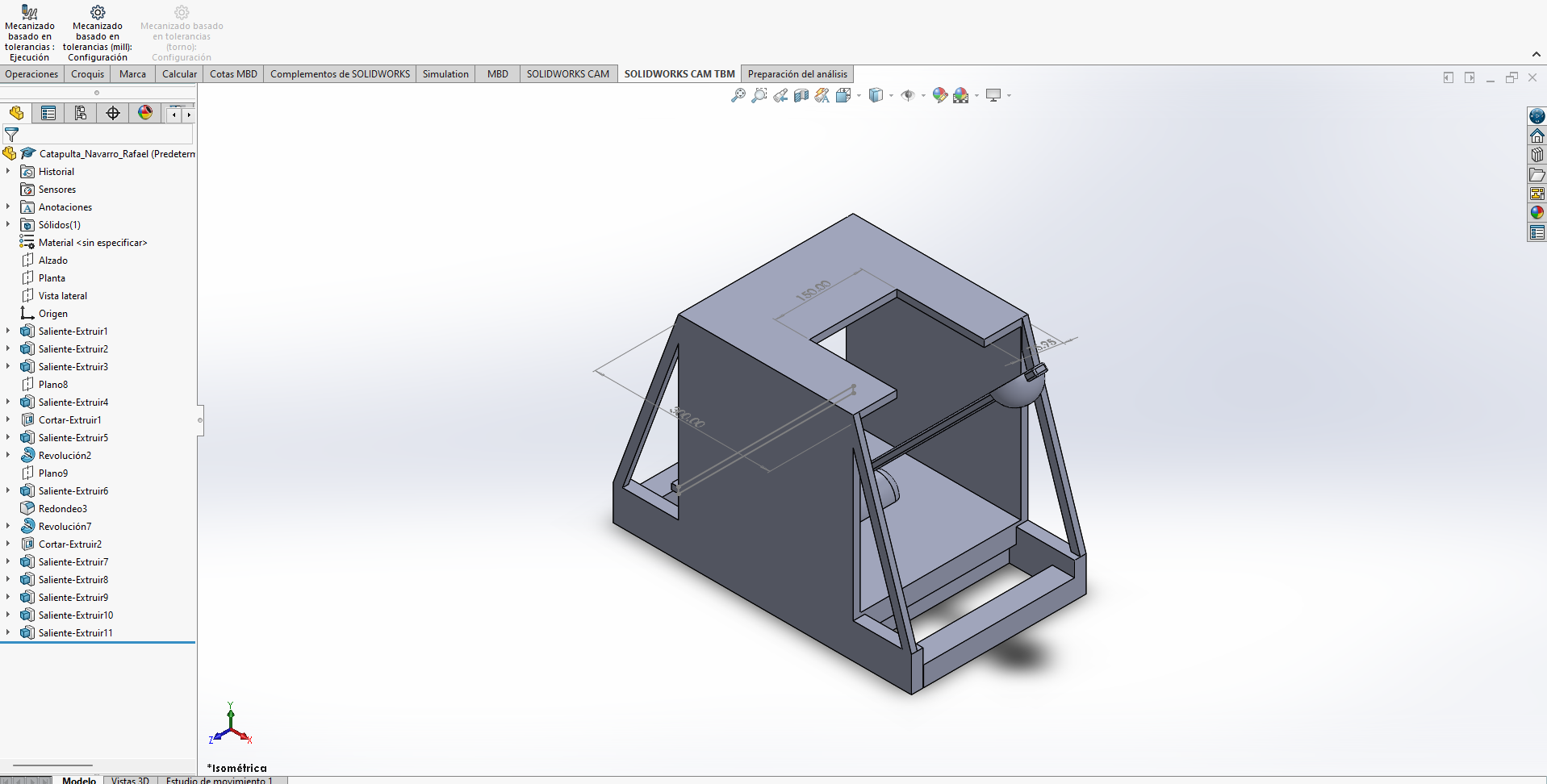Open ConfigurationManager tab icon
Image resolution: width=1547 pixels, height=784 pixels.
pyautogui.click(x=81, y=113)
